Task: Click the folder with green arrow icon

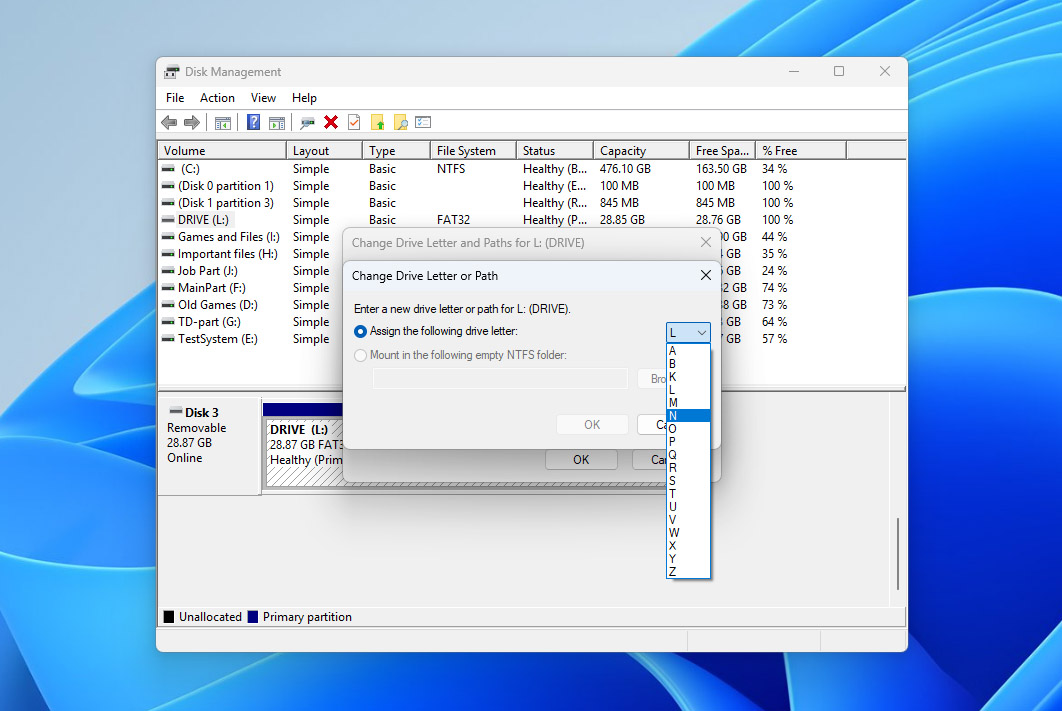Action: point(377,123)
